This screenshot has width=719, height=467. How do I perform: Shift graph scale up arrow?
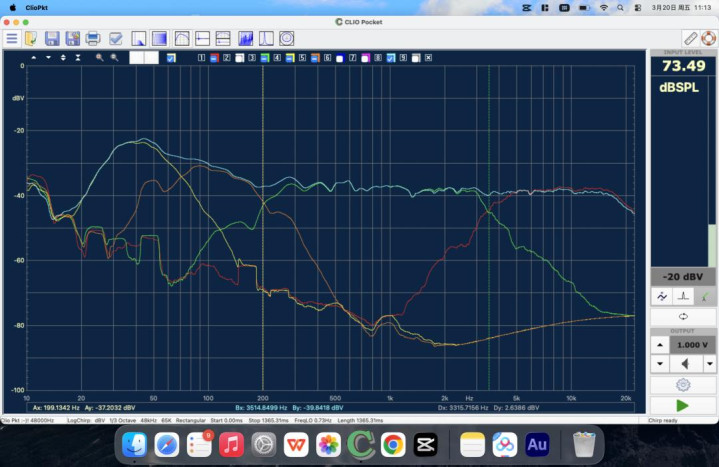click(x=33, y=58)
